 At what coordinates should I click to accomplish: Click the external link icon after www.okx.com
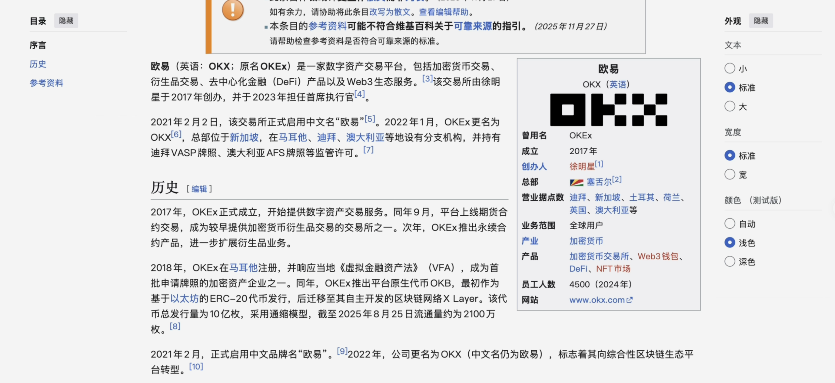(x=629, y=300)
